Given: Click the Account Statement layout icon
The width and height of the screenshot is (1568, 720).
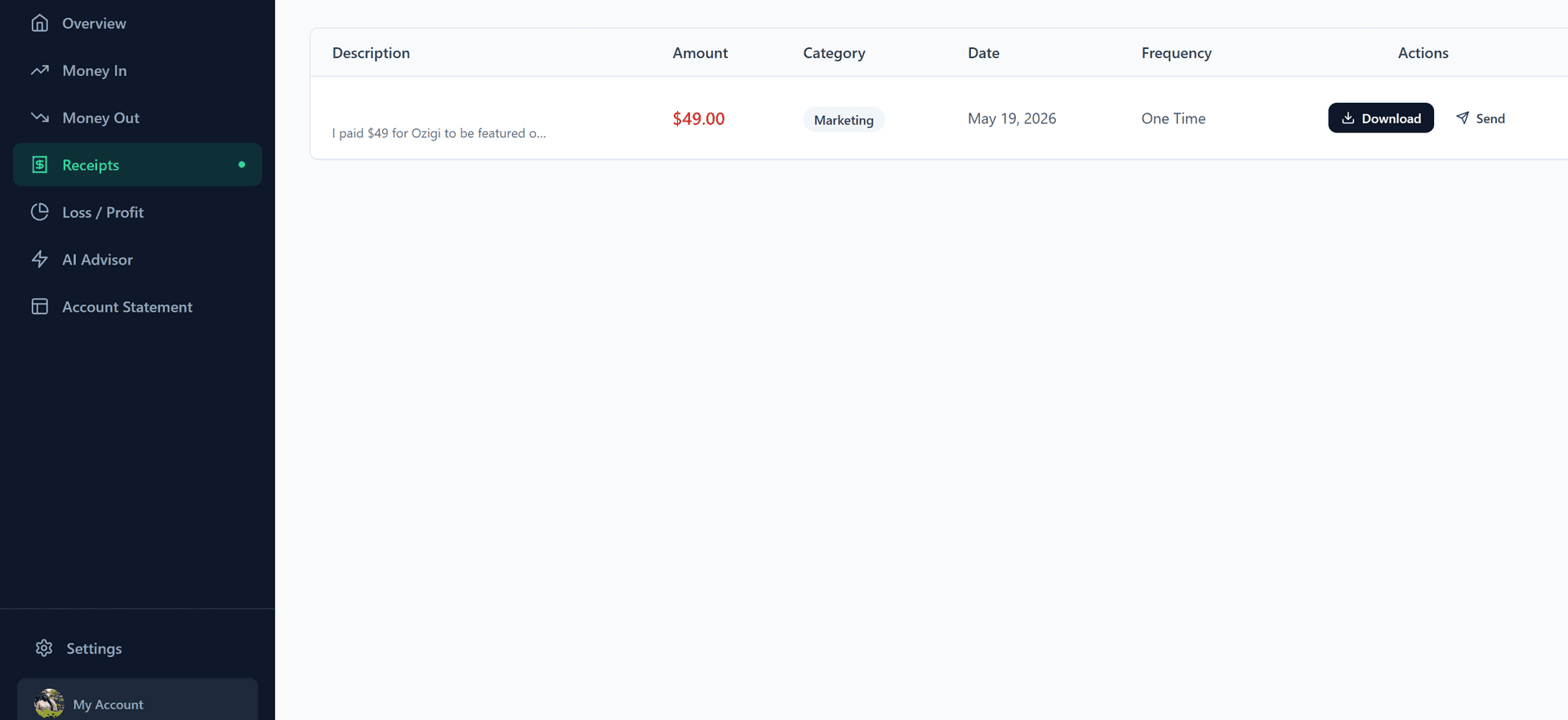Looking at the screenshot, I should coord(39,306).
